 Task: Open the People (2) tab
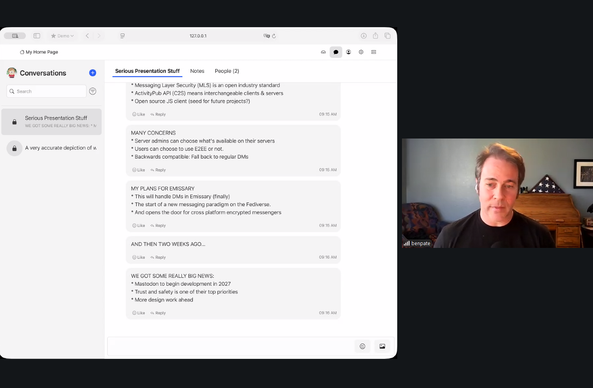point(227,71)
